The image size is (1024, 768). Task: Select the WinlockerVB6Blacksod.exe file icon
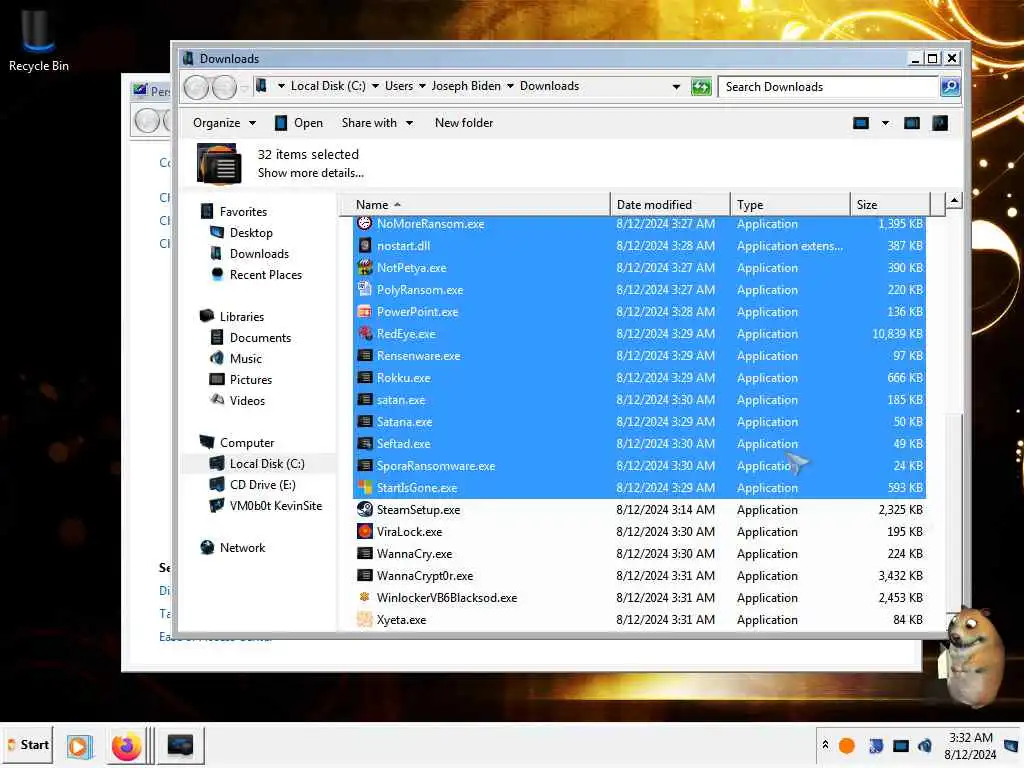(x=364, y=597)
